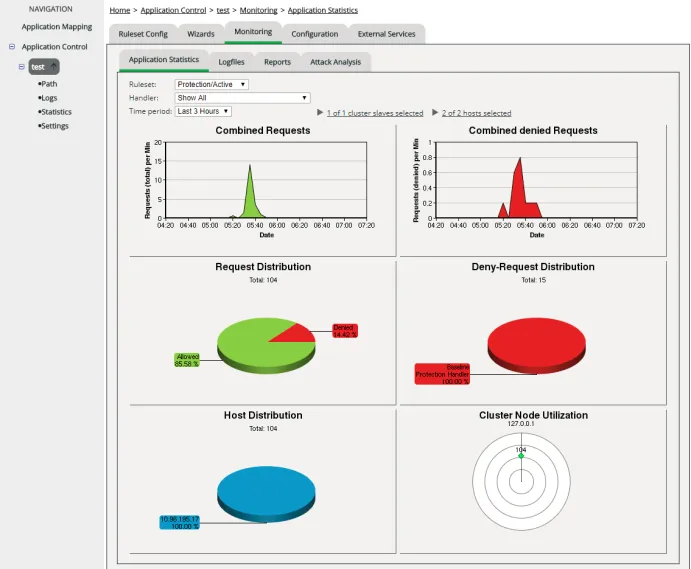Click the red Deny-Request Distribution pie
Viewport: 691px width, 569px height.
[536, 344]
